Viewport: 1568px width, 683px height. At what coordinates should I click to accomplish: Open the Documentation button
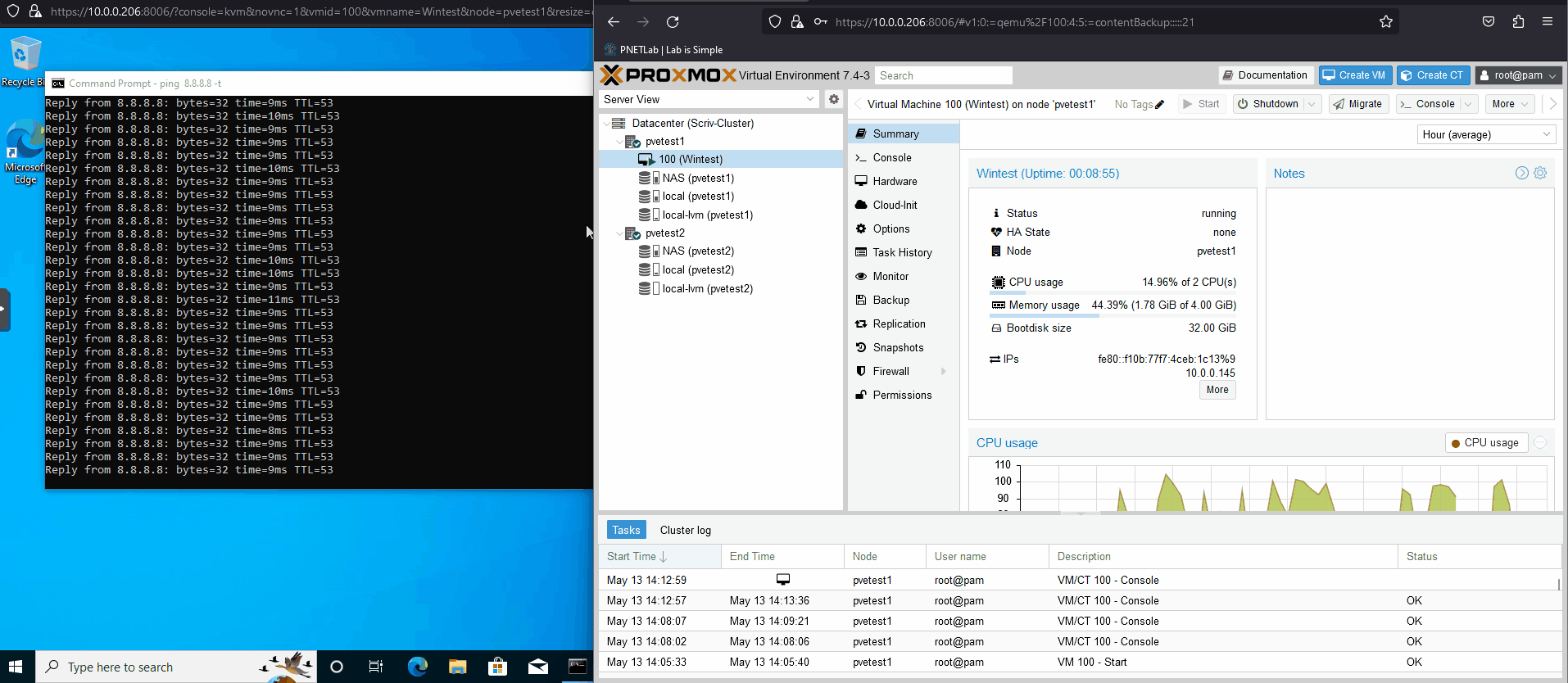click(1266, 75)
